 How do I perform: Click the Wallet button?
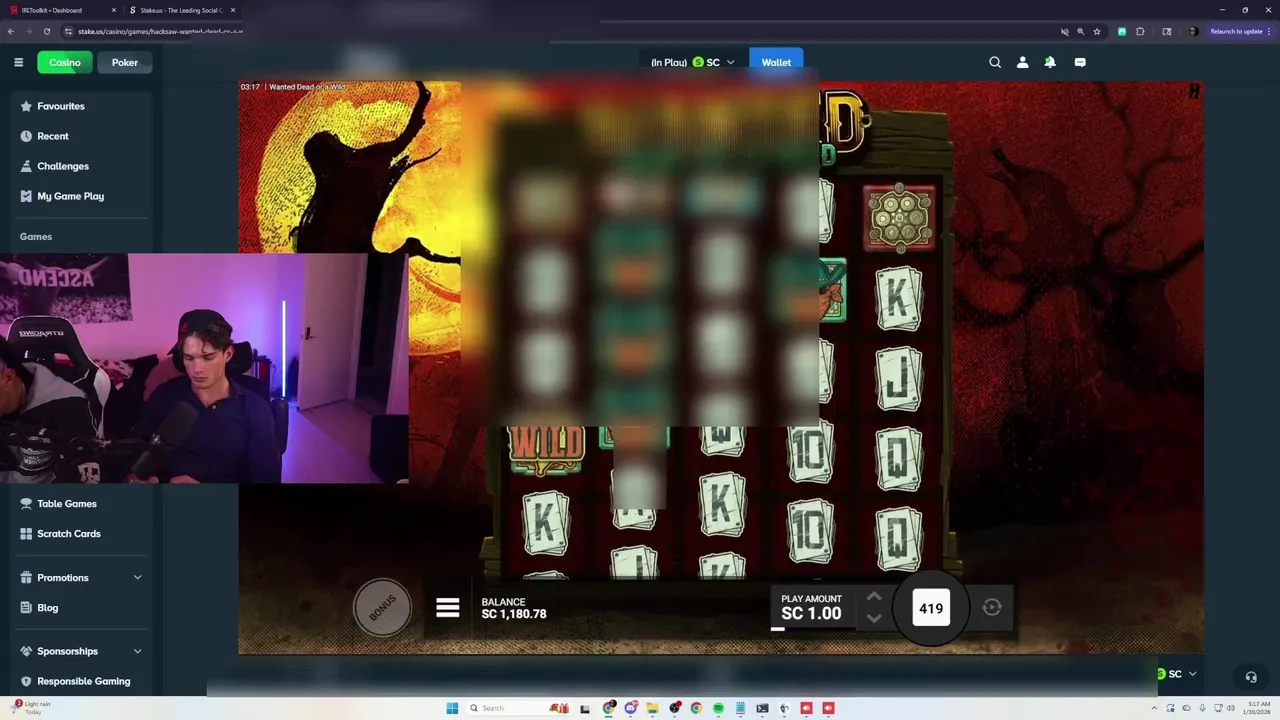pos(776,62)
